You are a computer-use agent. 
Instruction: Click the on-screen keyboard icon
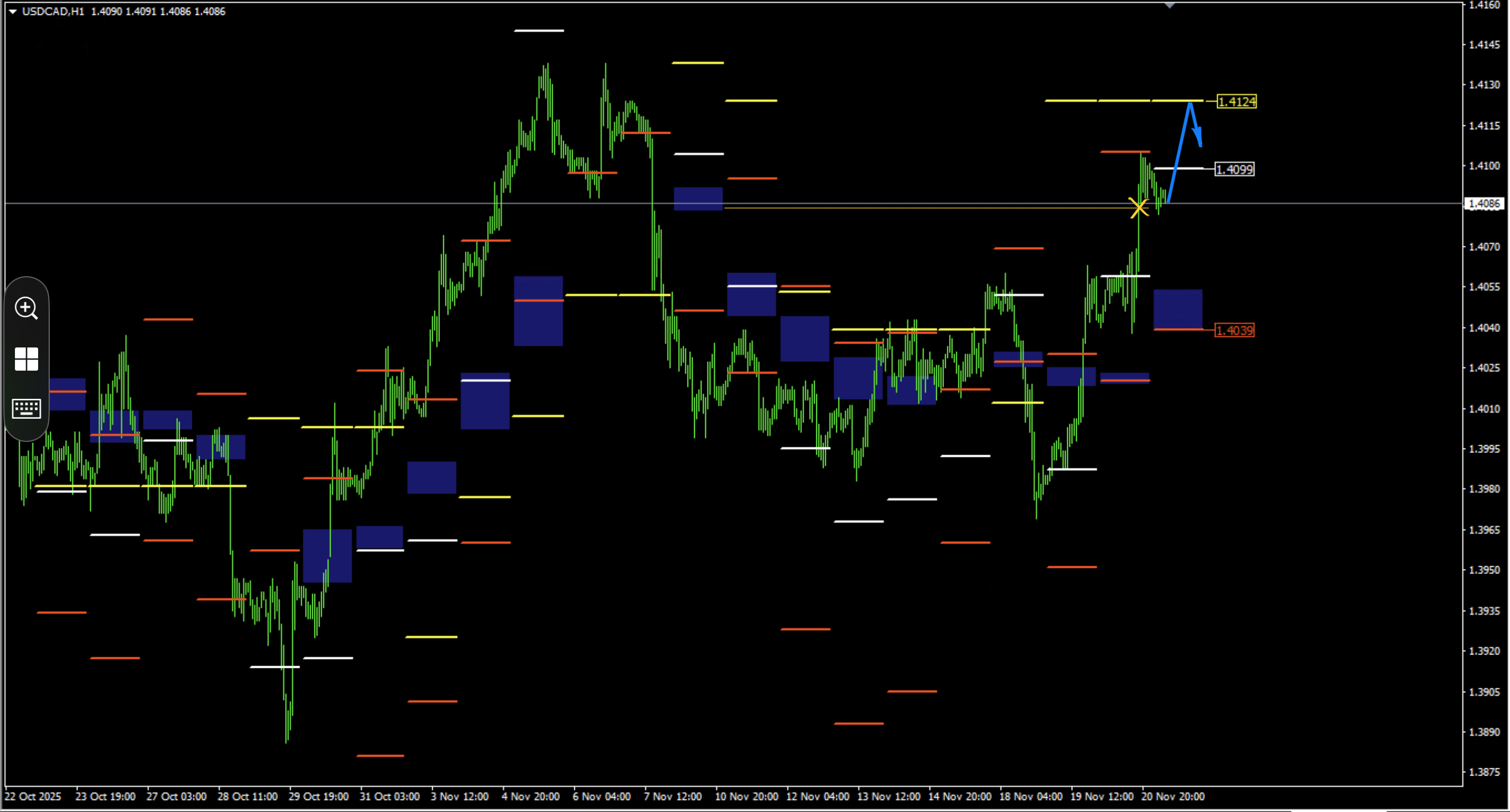(x=27, y=408)
